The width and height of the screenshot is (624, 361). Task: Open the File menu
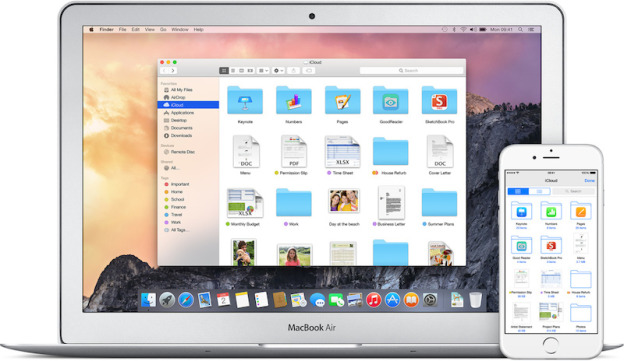coord(123,29)
